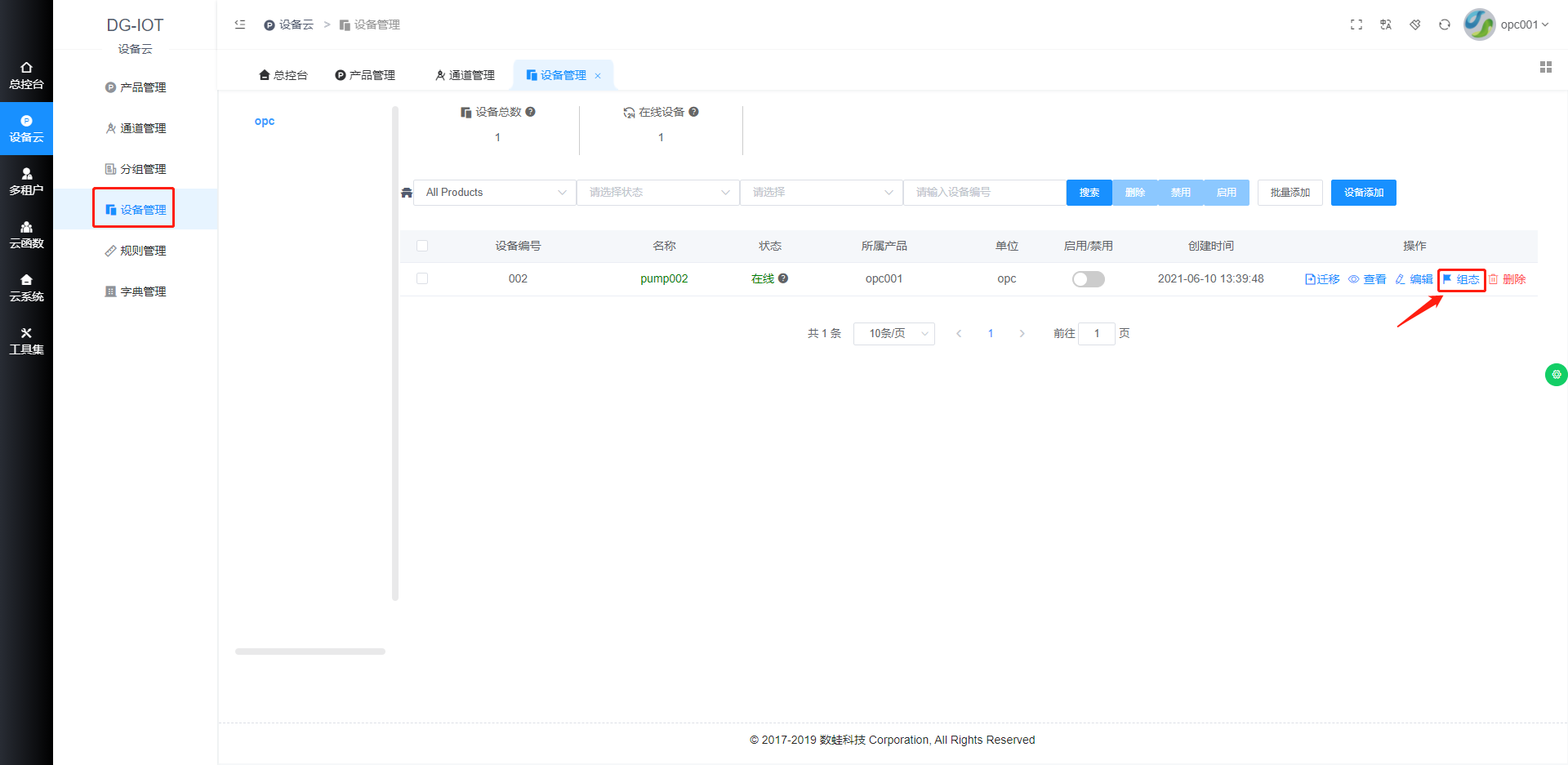
Task: Open the 请选择状态 status dropdown
Action: click(657, 192)
